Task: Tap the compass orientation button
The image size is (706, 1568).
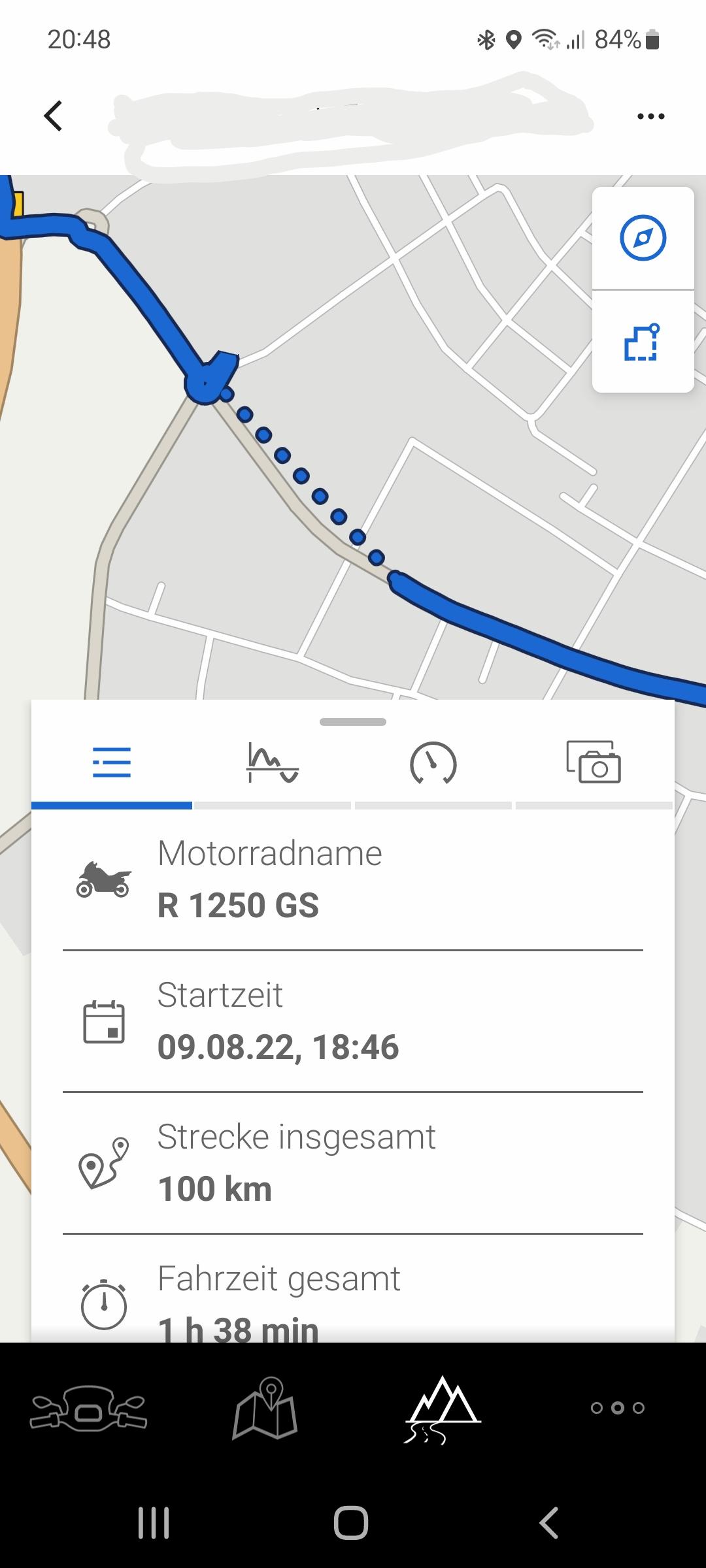Action: pyautogui.click(x=643, y=238)
